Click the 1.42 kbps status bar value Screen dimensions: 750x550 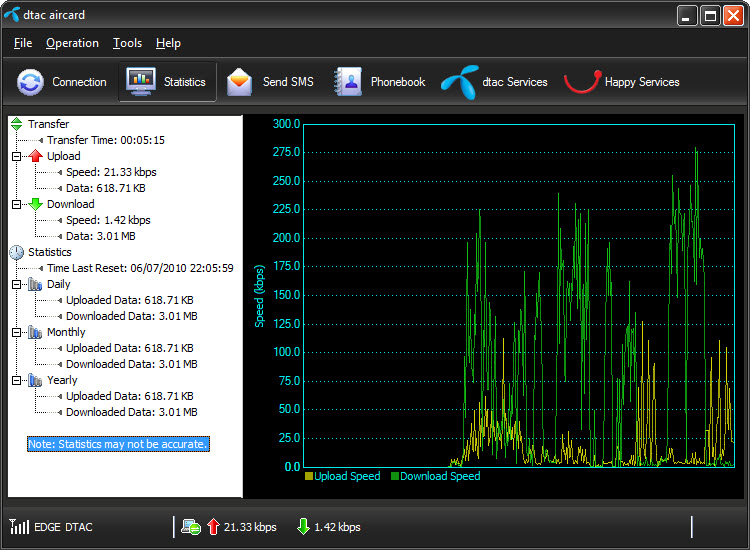(x=337, y=527)
